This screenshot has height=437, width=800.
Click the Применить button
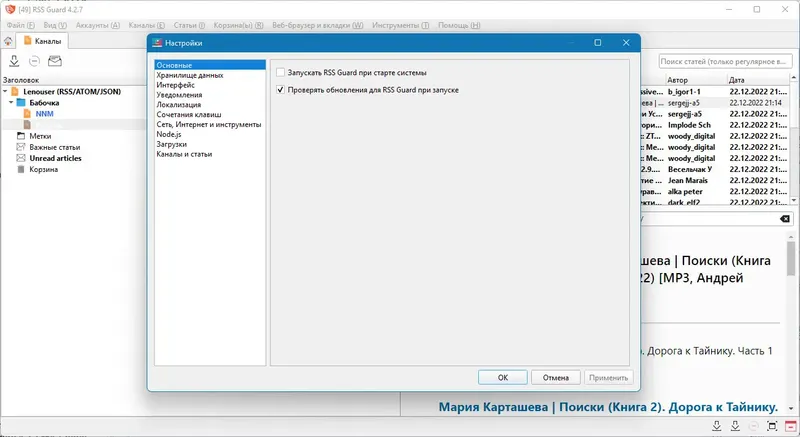click(608, 377)
